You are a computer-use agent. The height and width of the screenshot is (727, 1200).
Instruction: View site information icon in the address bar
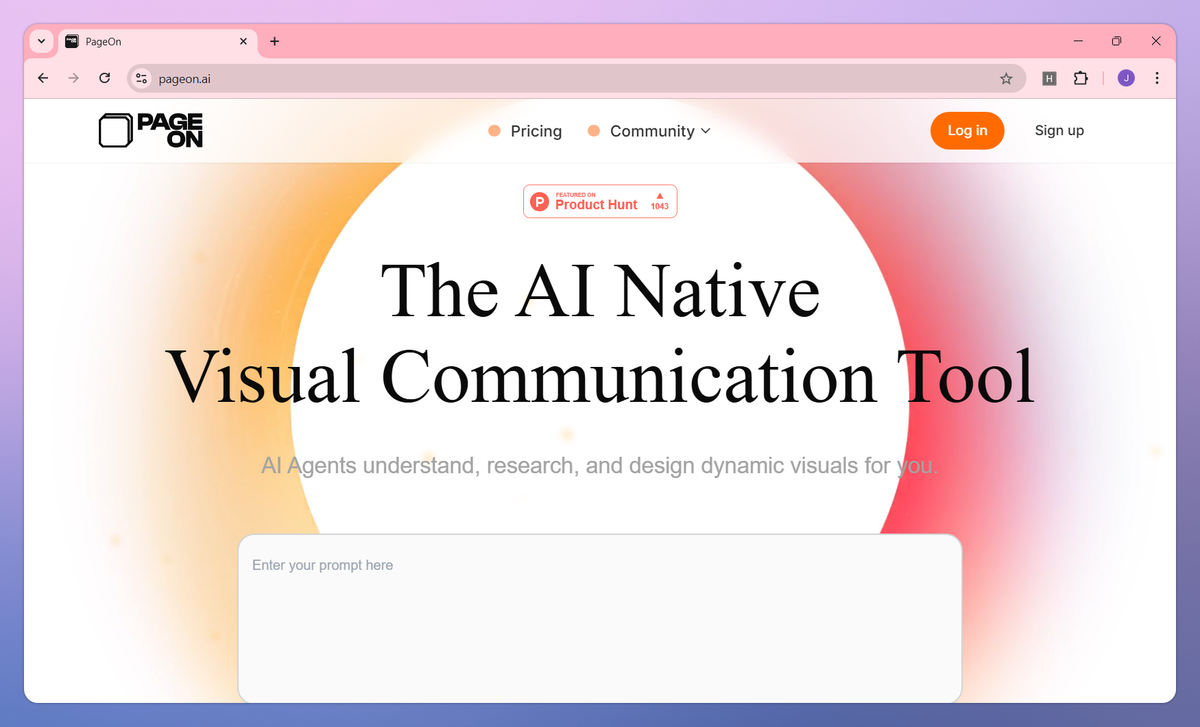tap(141, 78)
